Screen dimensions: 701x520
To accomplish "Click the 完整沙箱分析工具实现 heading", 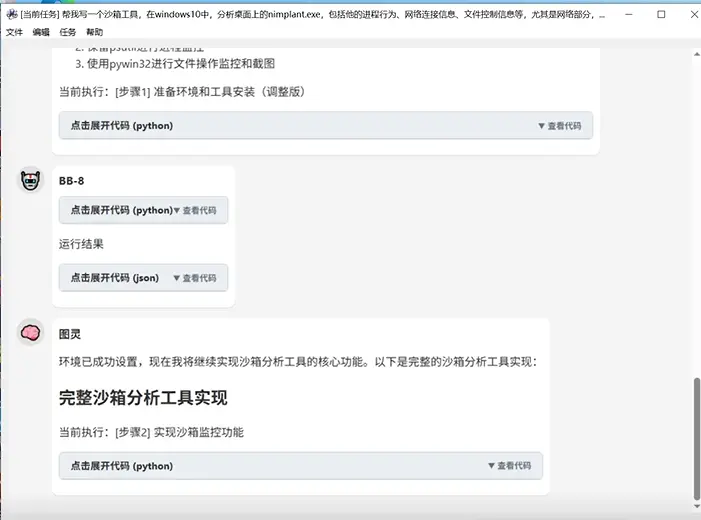I will [143, 397].
